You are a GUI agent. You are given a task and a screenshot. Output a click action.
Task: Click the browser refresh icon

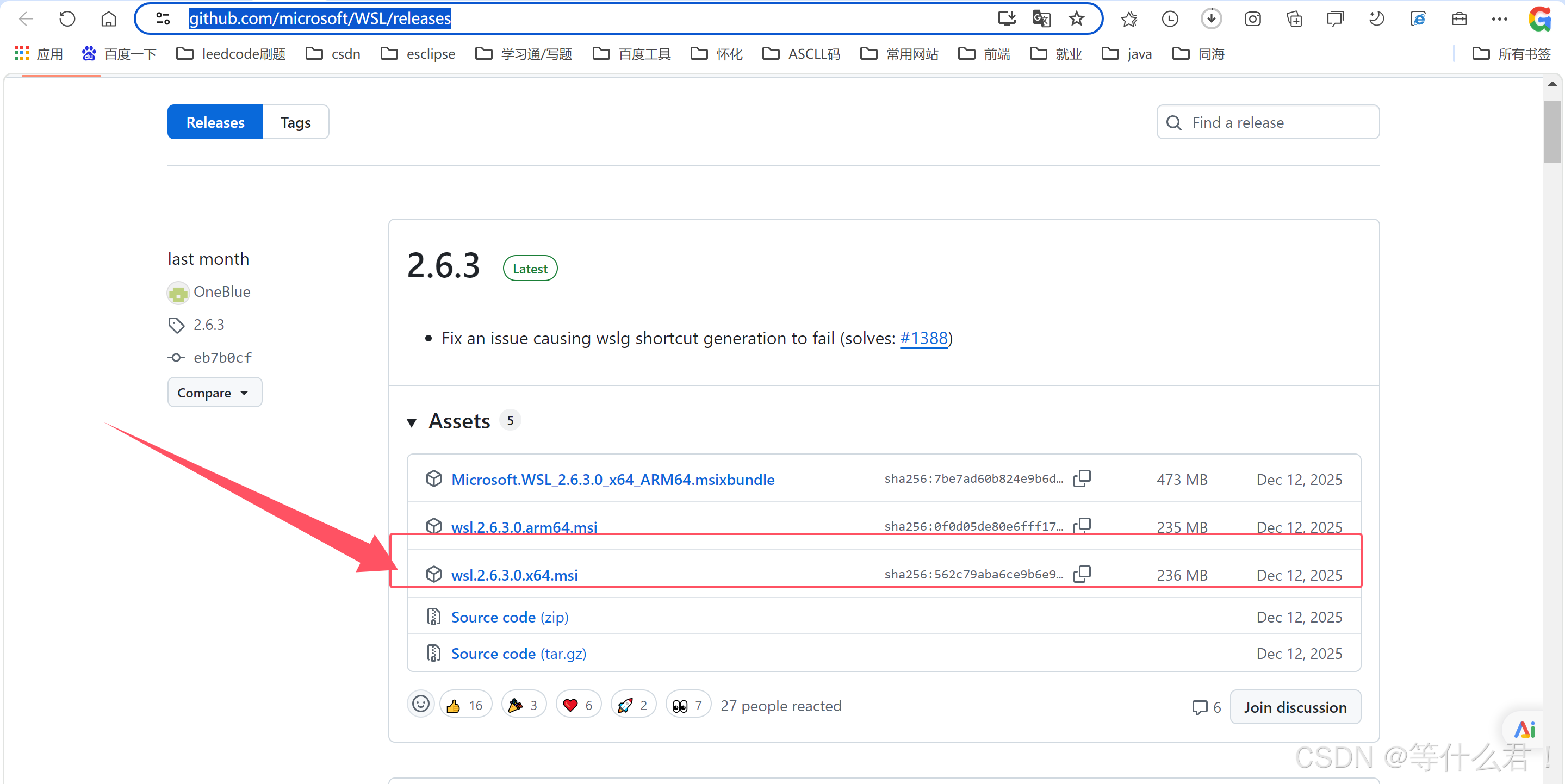tap(67, 19)
